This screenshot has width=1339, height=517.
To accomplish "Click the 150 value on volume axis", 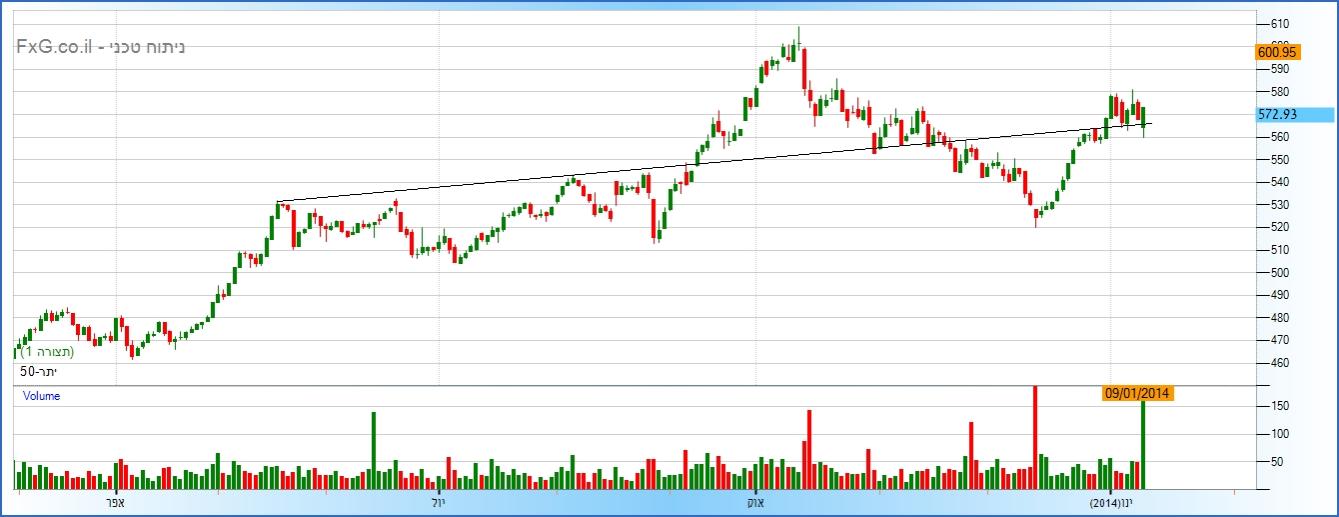I will (x=1280, y=406).
